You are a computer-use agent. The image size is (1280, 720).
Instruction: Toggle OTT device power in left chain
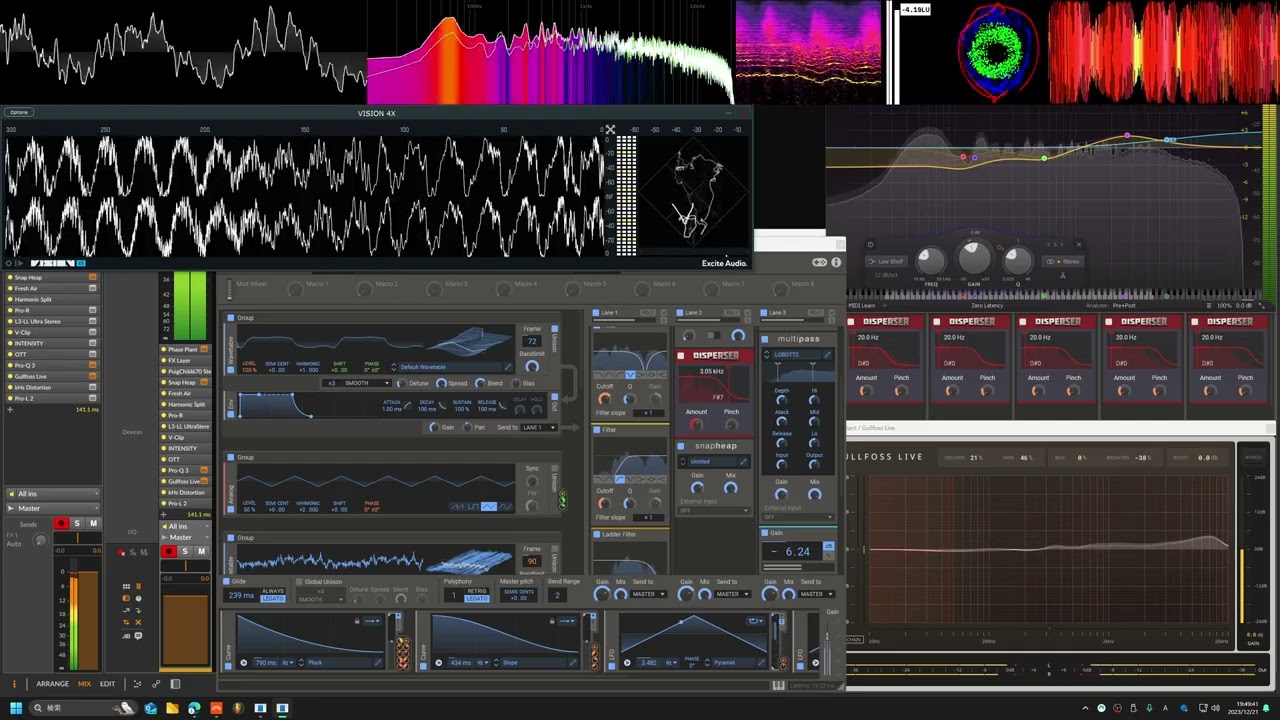point(10,354)
